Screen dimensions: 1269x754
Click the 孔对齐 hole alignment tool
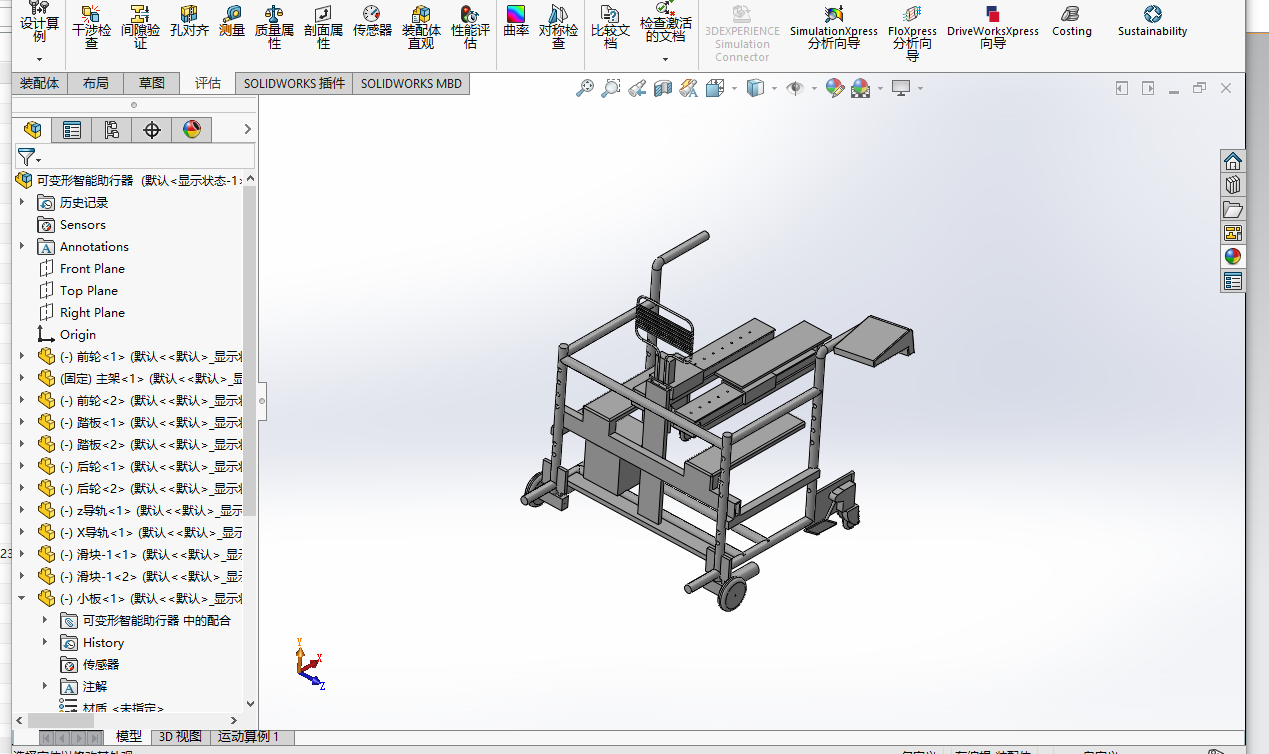click(x=189, y=22)
